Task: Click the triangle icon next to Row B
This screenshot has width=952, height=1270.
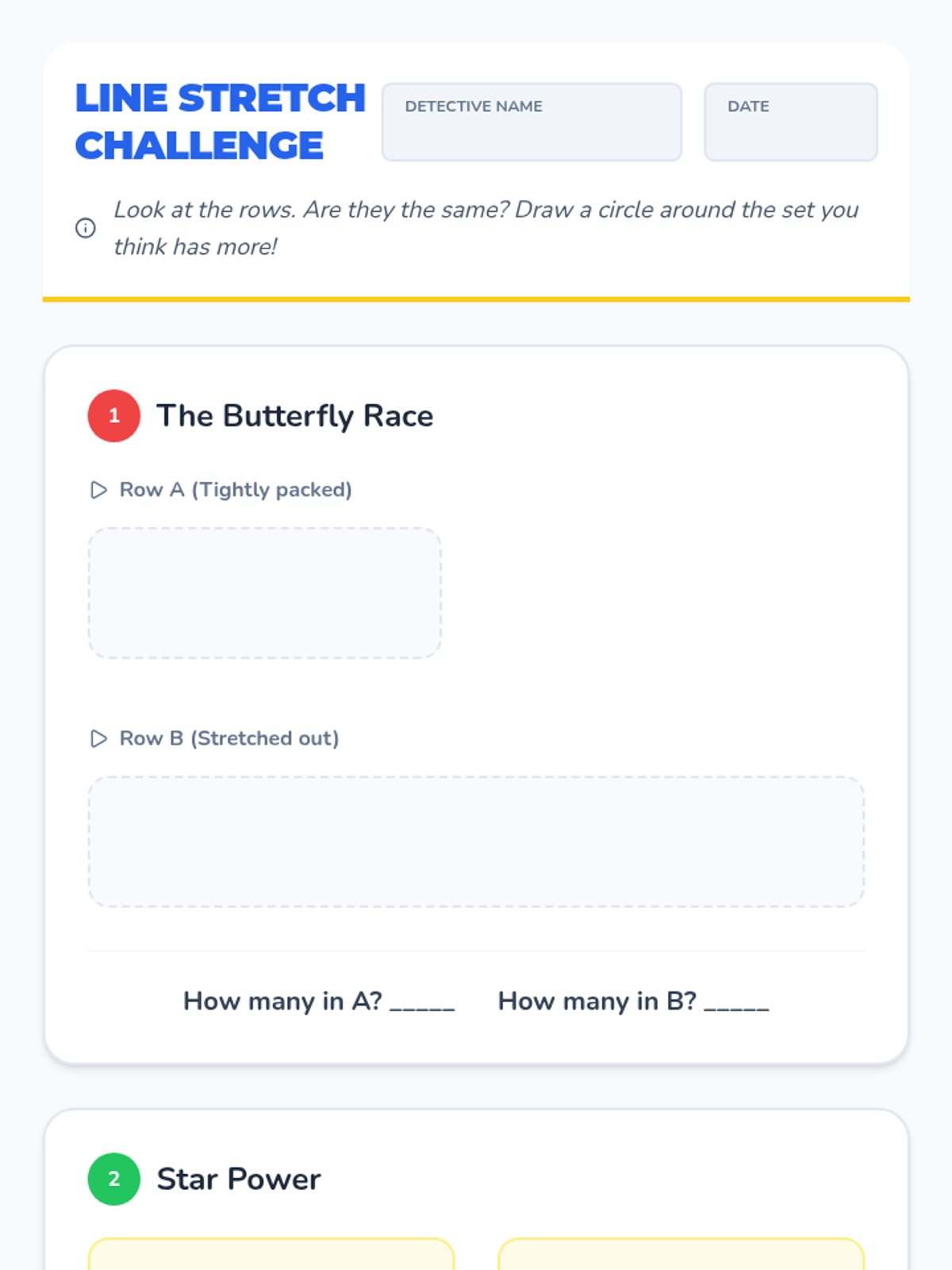Action: [98, 739]
